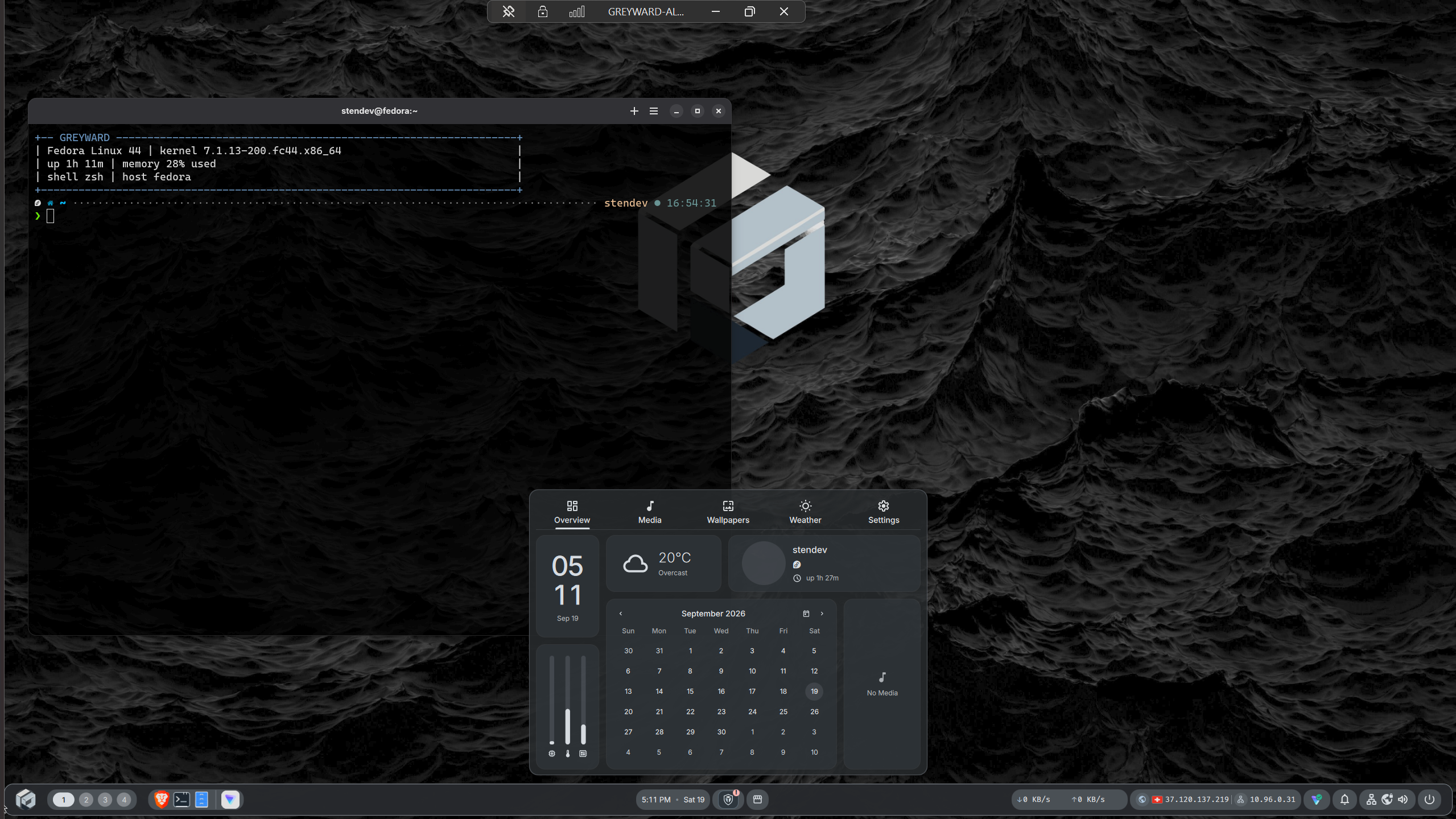The image size is (1456, 819).
Task: Open the blue file manager dock icon
Action: (x=201, y=799)
